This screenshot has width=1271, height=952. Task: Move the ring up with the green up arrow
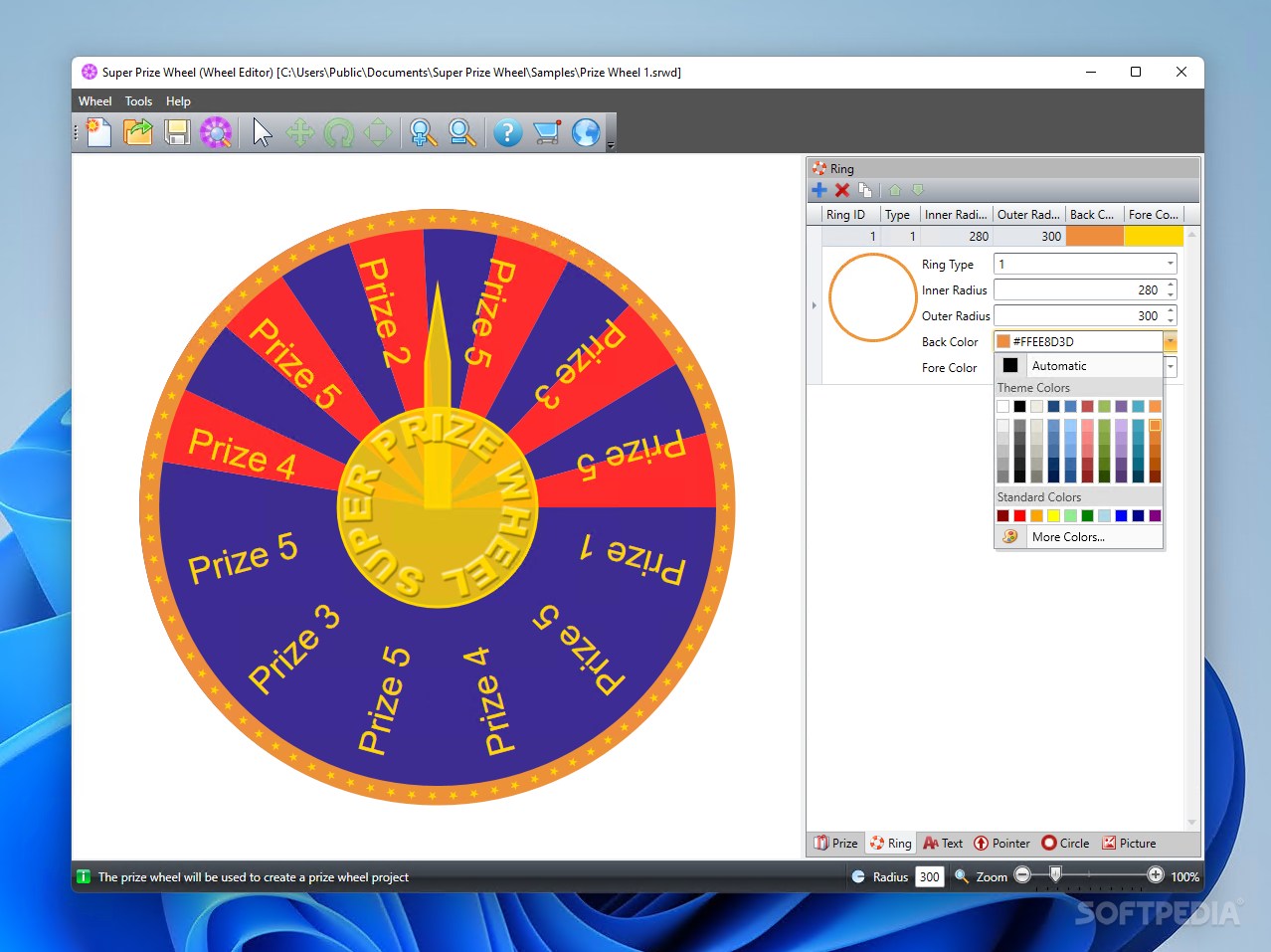click(x=895, y=190)
